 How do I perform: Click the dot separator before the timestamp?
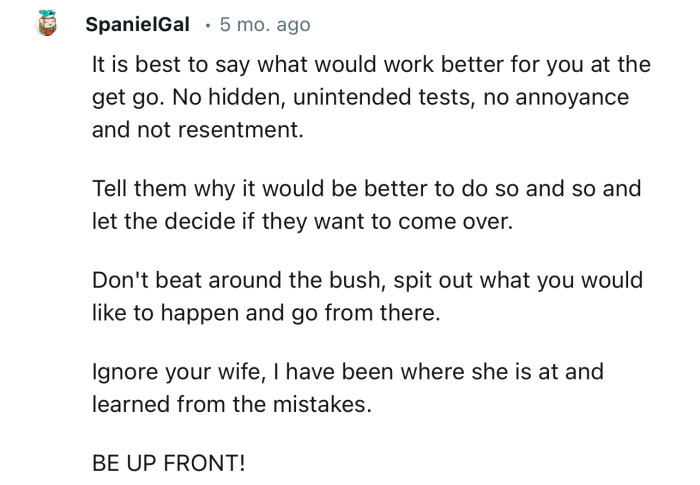coord(207,24)
